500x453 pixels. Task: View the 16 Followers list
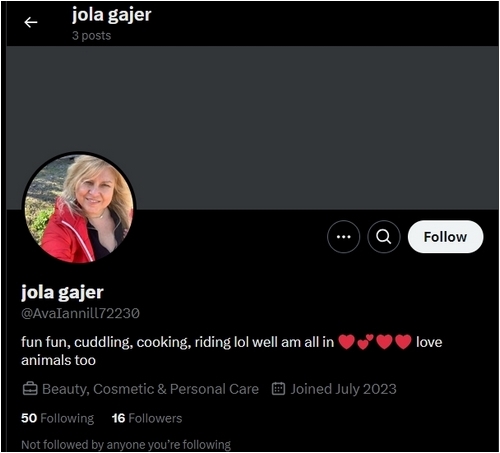147,418
